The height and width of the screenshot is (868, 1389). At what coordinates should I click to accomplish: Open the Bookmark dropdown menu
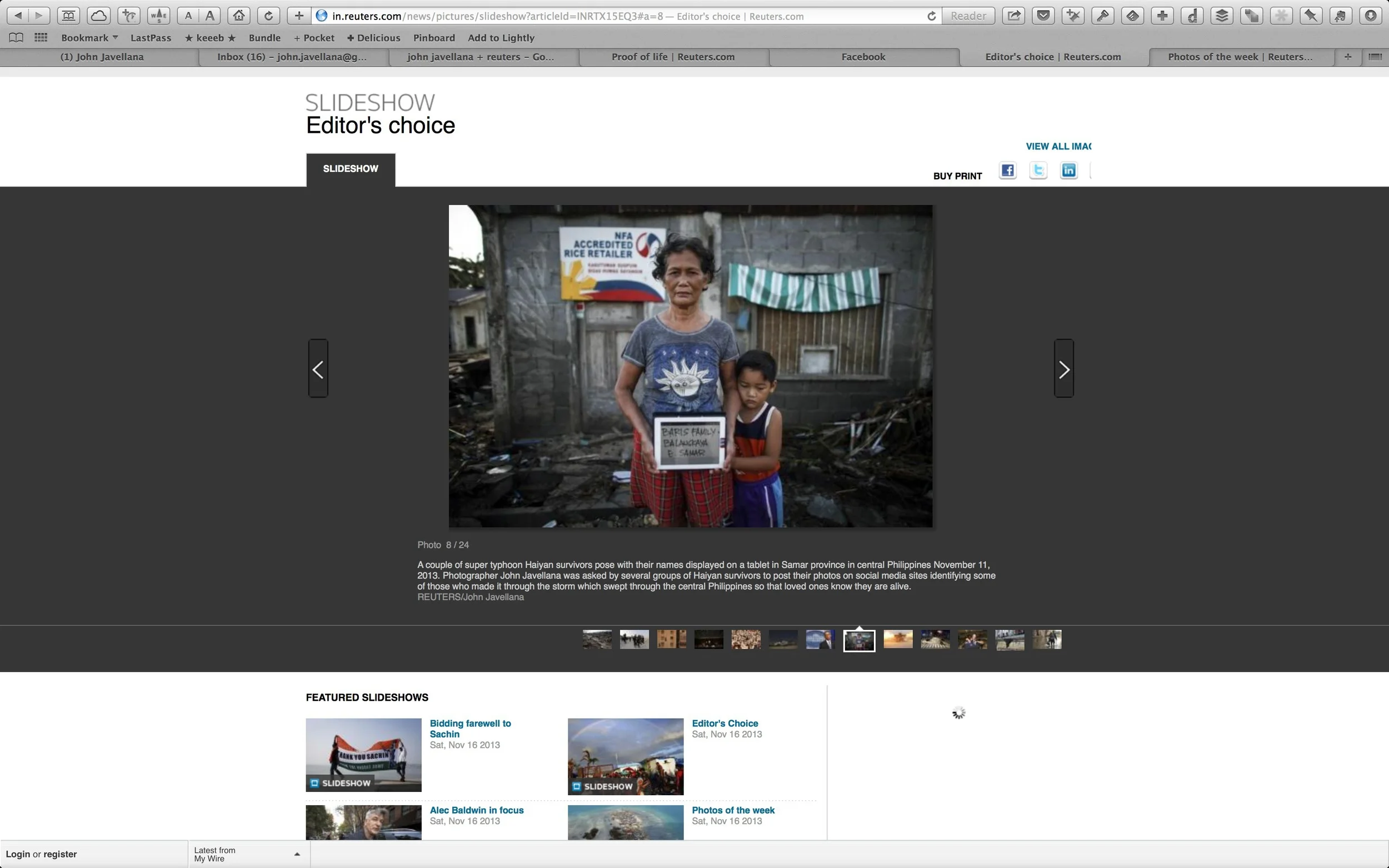89,37
